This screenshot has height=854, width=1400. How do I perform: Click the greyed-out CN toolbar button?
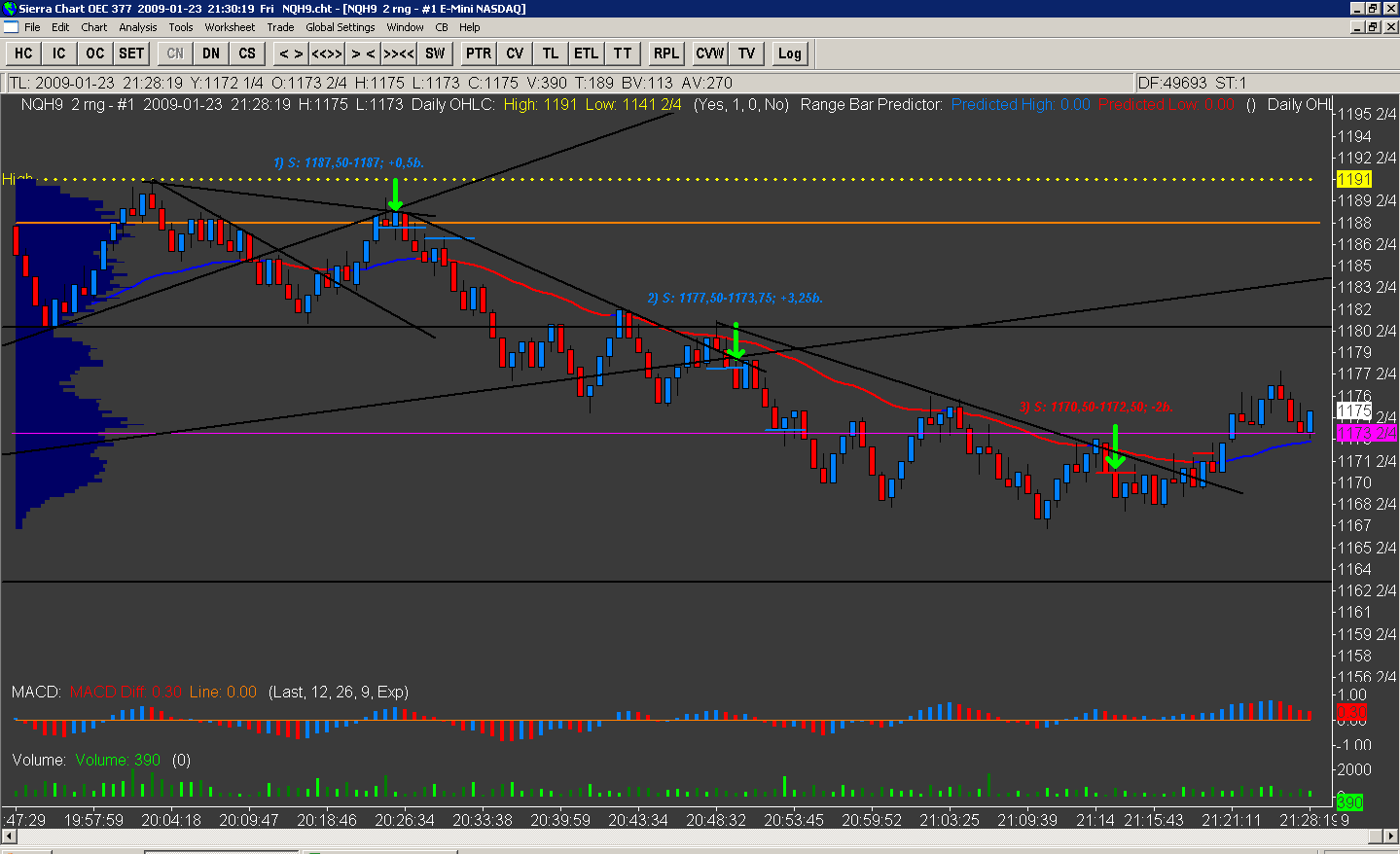click(175, 53)
